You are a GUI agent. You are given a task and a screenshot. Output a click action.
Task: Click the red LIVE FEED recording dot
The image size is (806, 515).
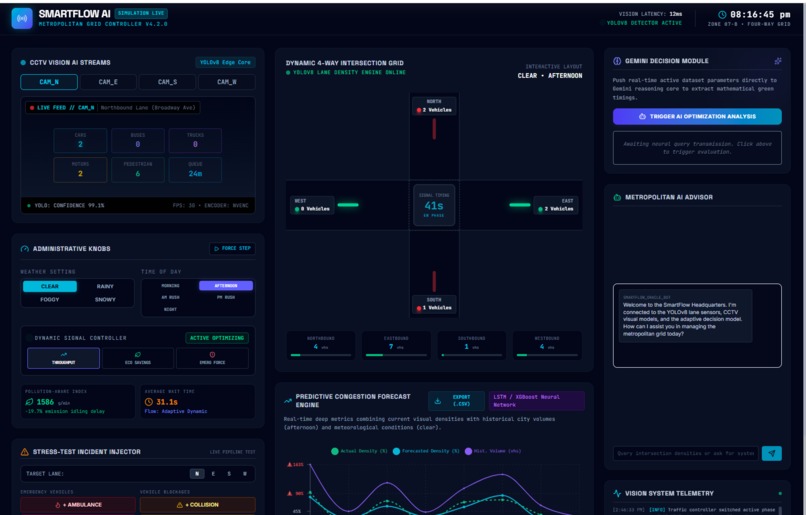click(x=32, y=108)
